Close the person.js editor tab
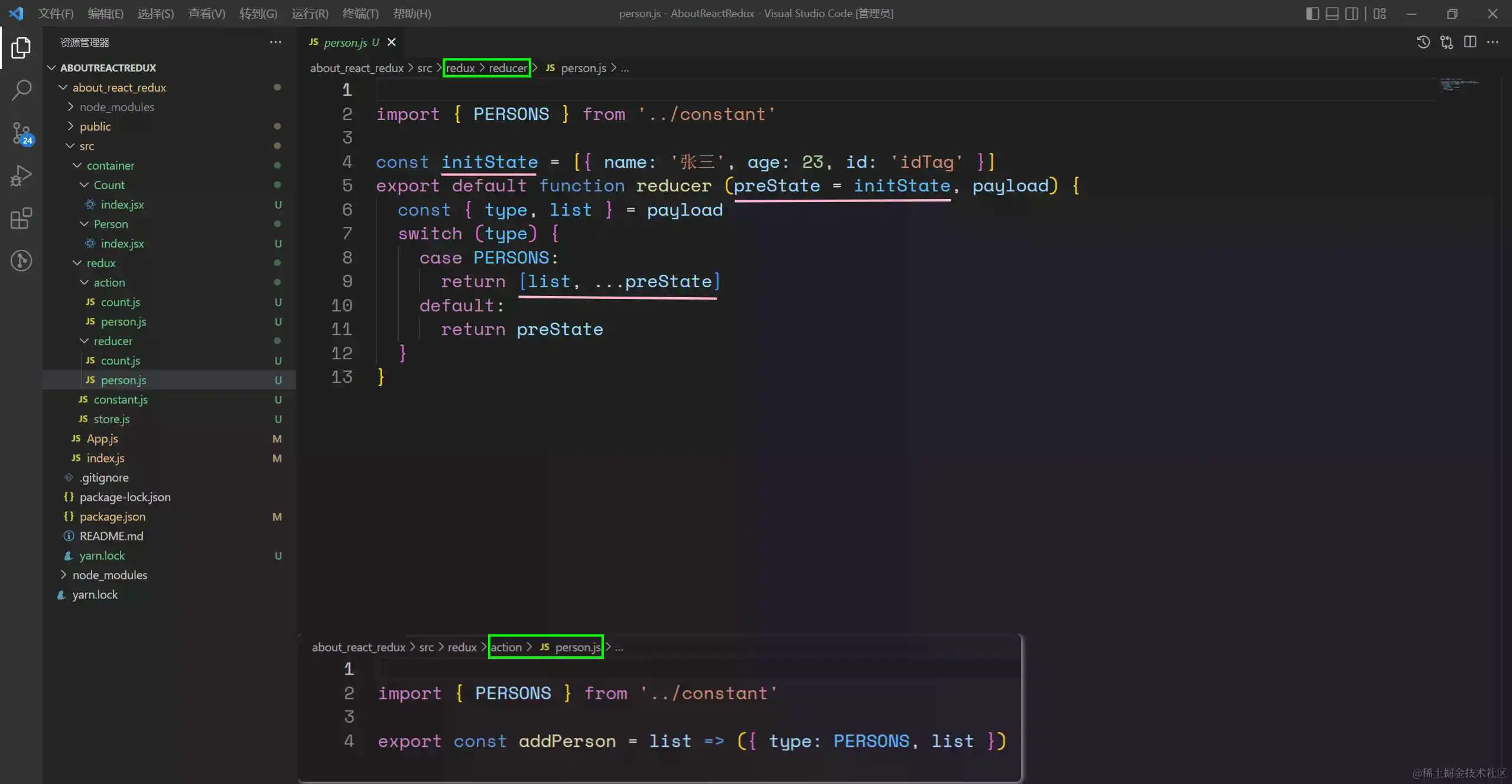Image resolution: width=1512 pixels, height=784 pixels. point(391,42)
